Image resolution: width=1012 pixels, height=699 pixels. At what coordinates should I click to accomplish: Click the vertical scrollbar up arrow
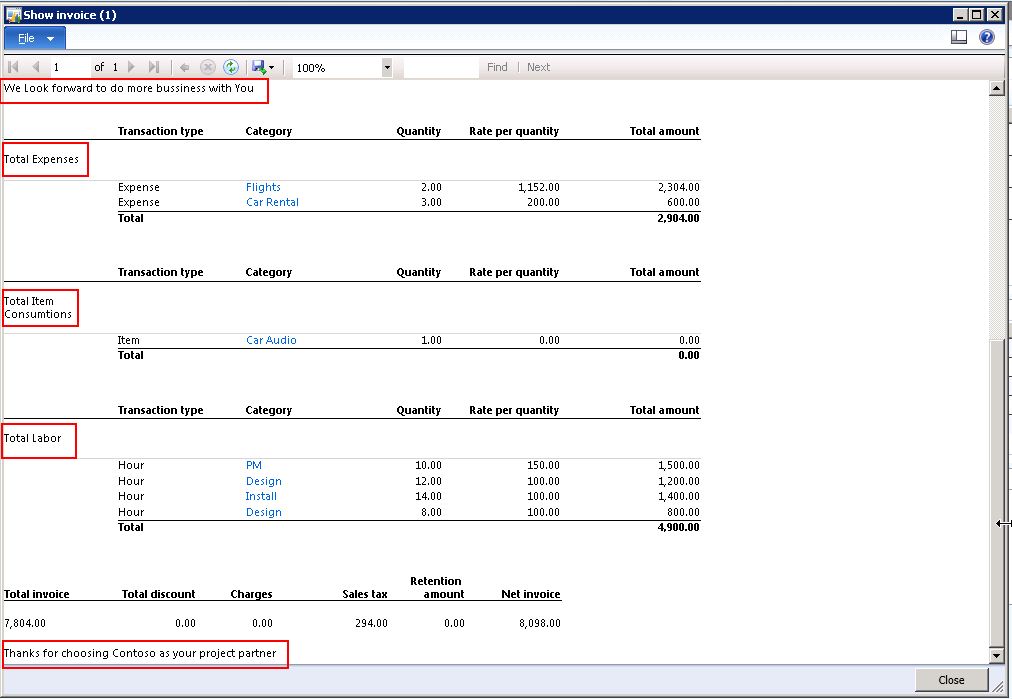pyautogui.click(x=996, y=88)
